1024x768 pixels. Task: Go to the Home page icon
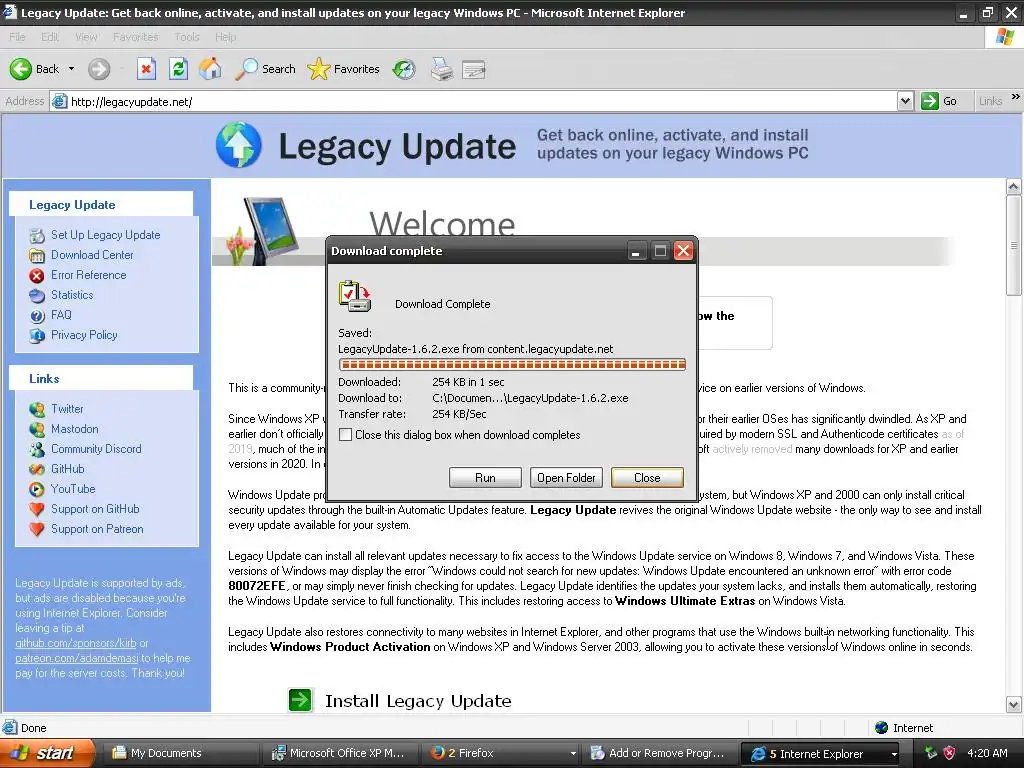point(210,69)
